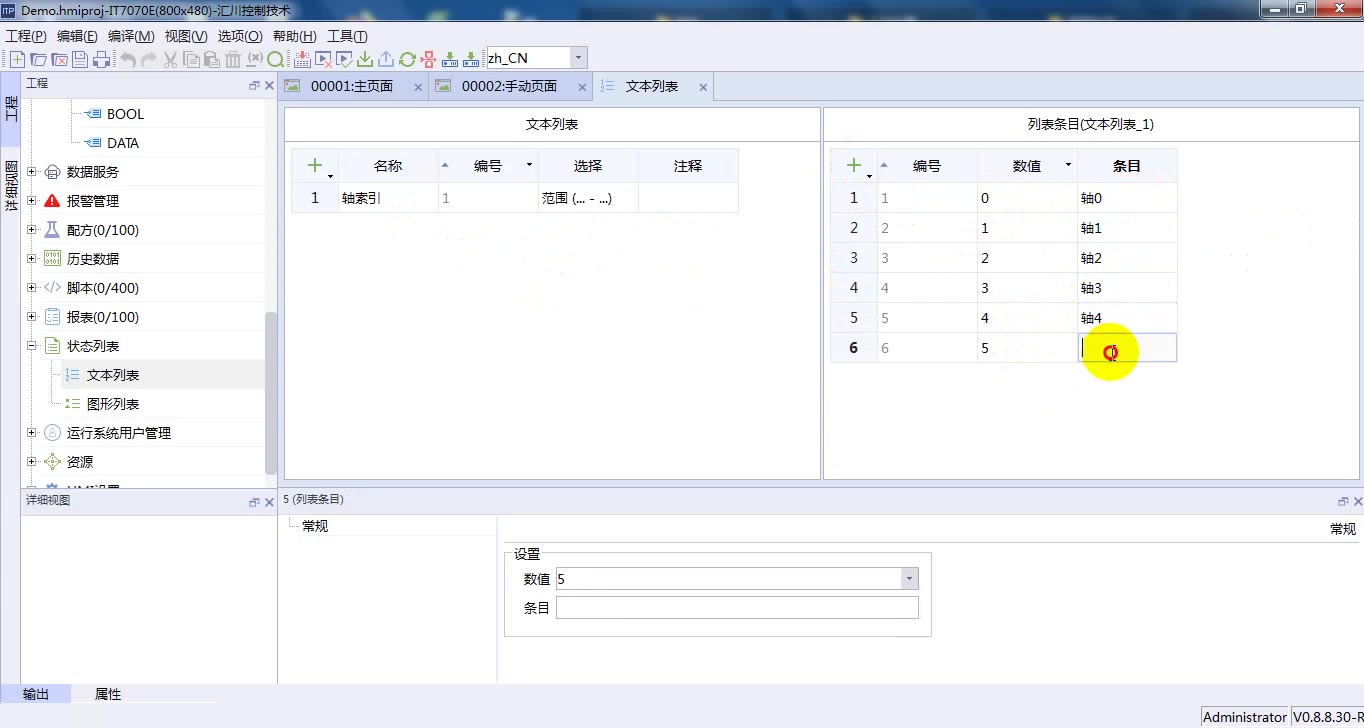1364x728 pixels.
Task: Expand the 历史数据 tree node
Action: pyautogui.click(x=31, y=259)
